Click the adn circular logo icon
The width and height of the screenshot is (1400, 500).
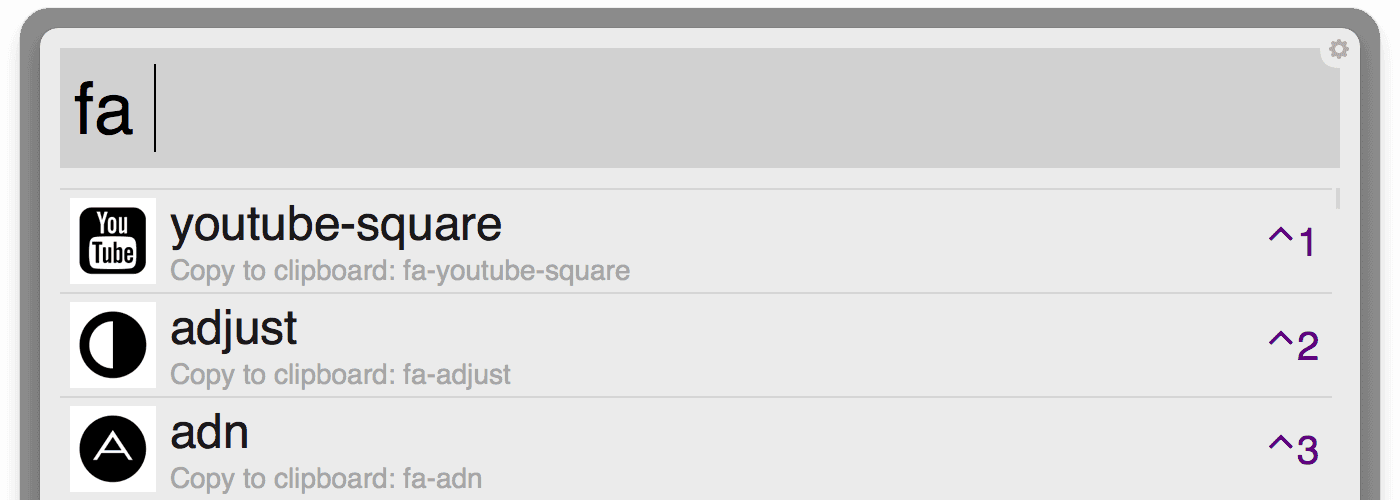click(113, 449)
